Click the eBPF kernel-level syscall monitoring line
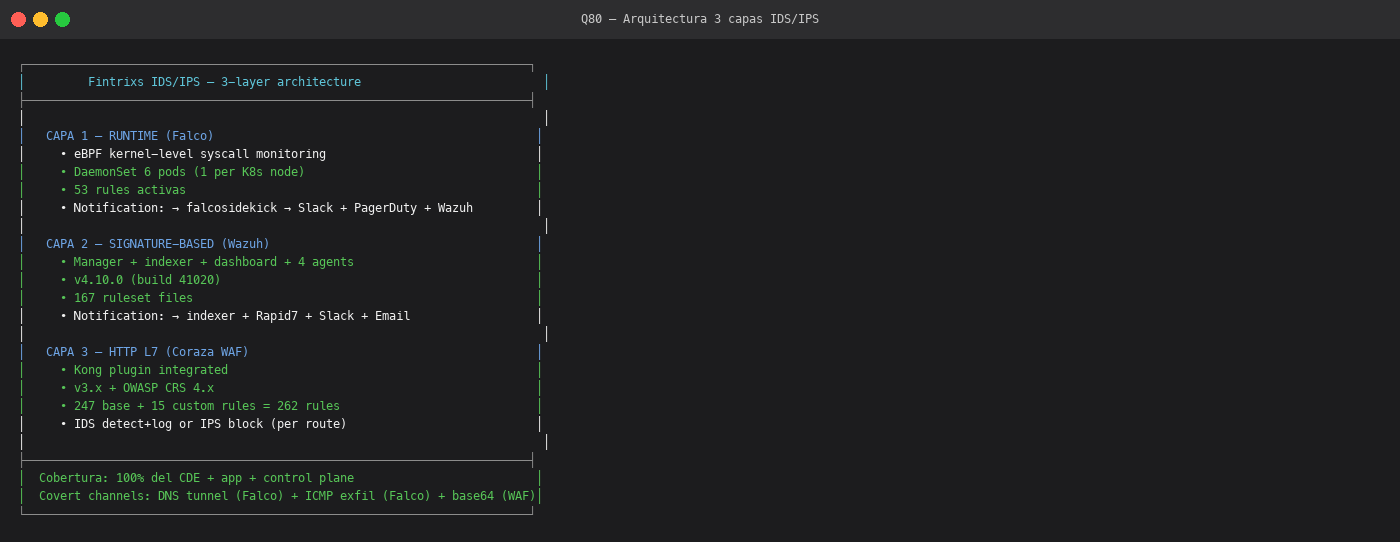Image resolution: width=1400 pixels, height=542 pixels. coord(193,154)
